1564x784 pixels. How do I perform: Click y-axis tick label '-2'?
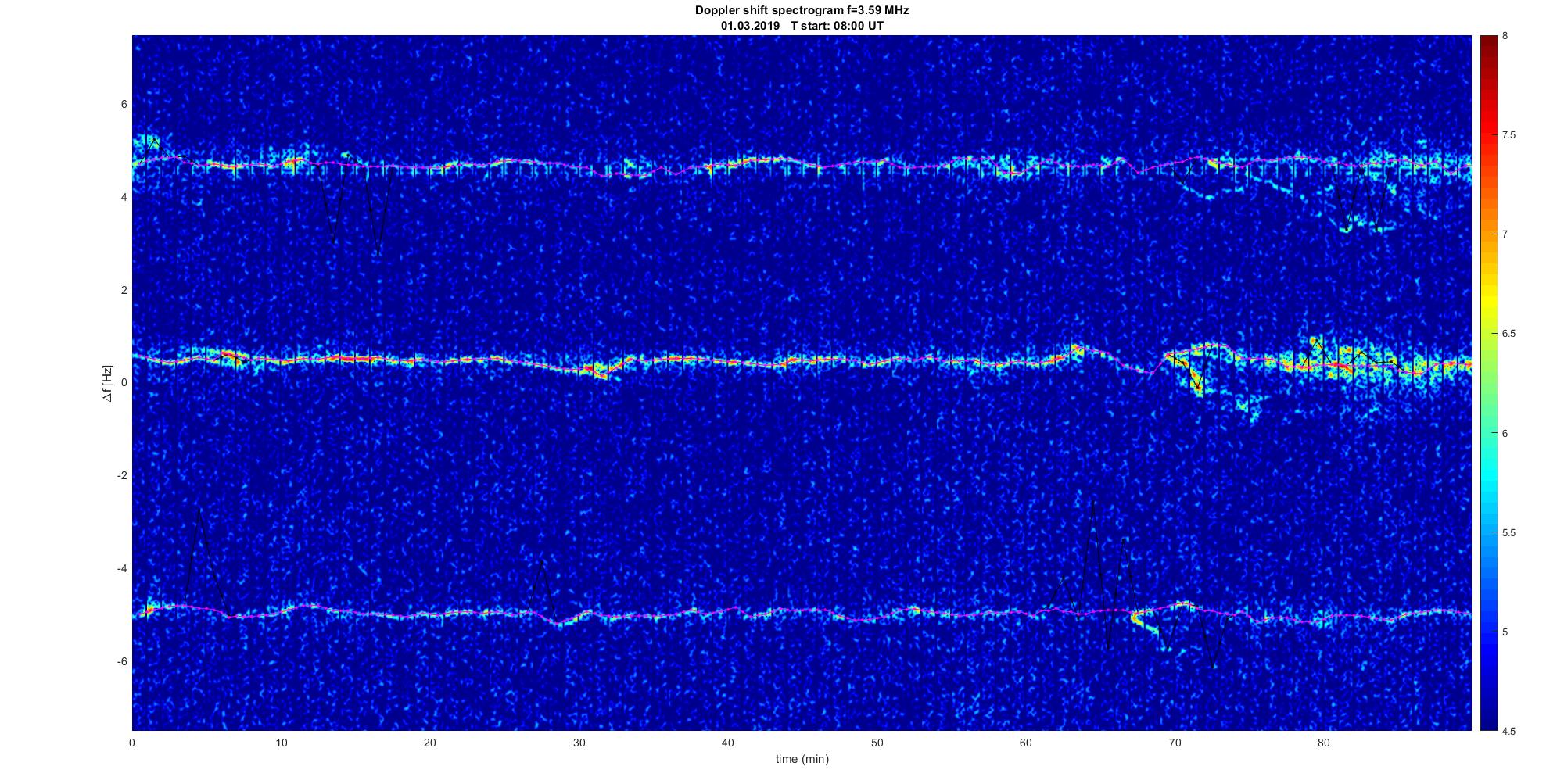(x=122, y=475)
